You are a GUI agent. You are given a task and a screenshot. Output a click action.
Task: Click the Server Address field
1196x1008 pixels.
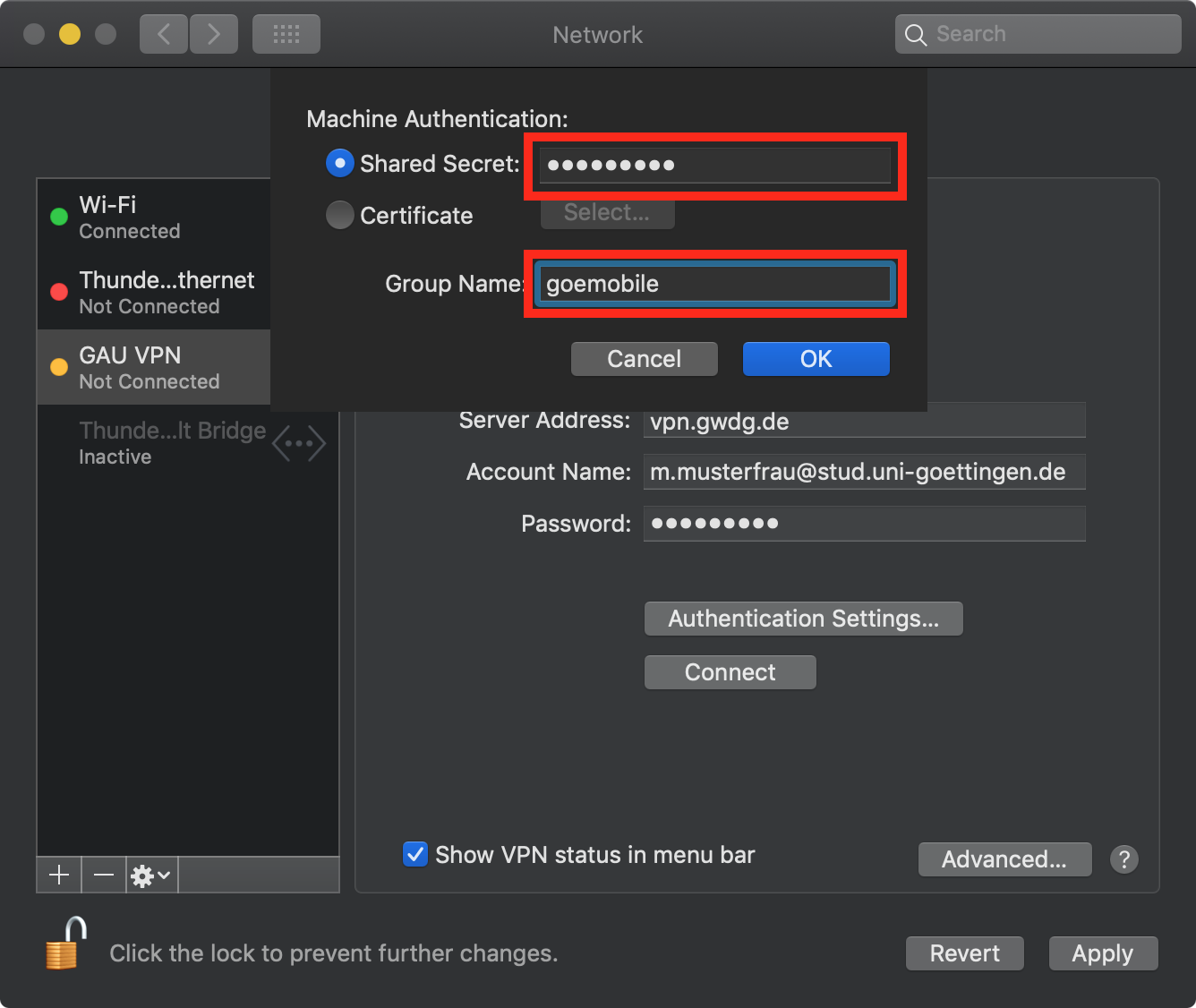point(865,421)
